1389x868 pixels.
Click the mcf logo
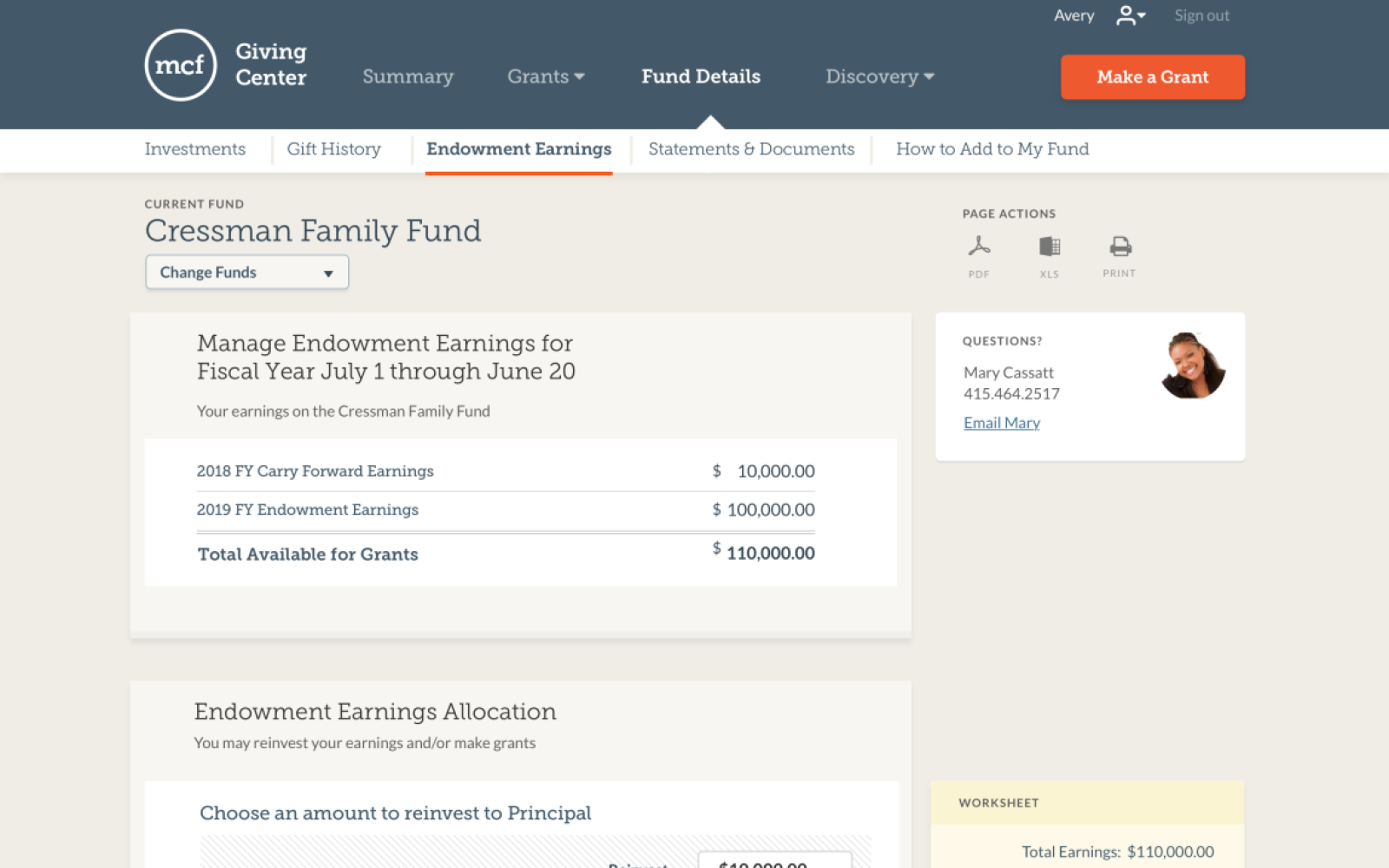[x=181, y=65]
